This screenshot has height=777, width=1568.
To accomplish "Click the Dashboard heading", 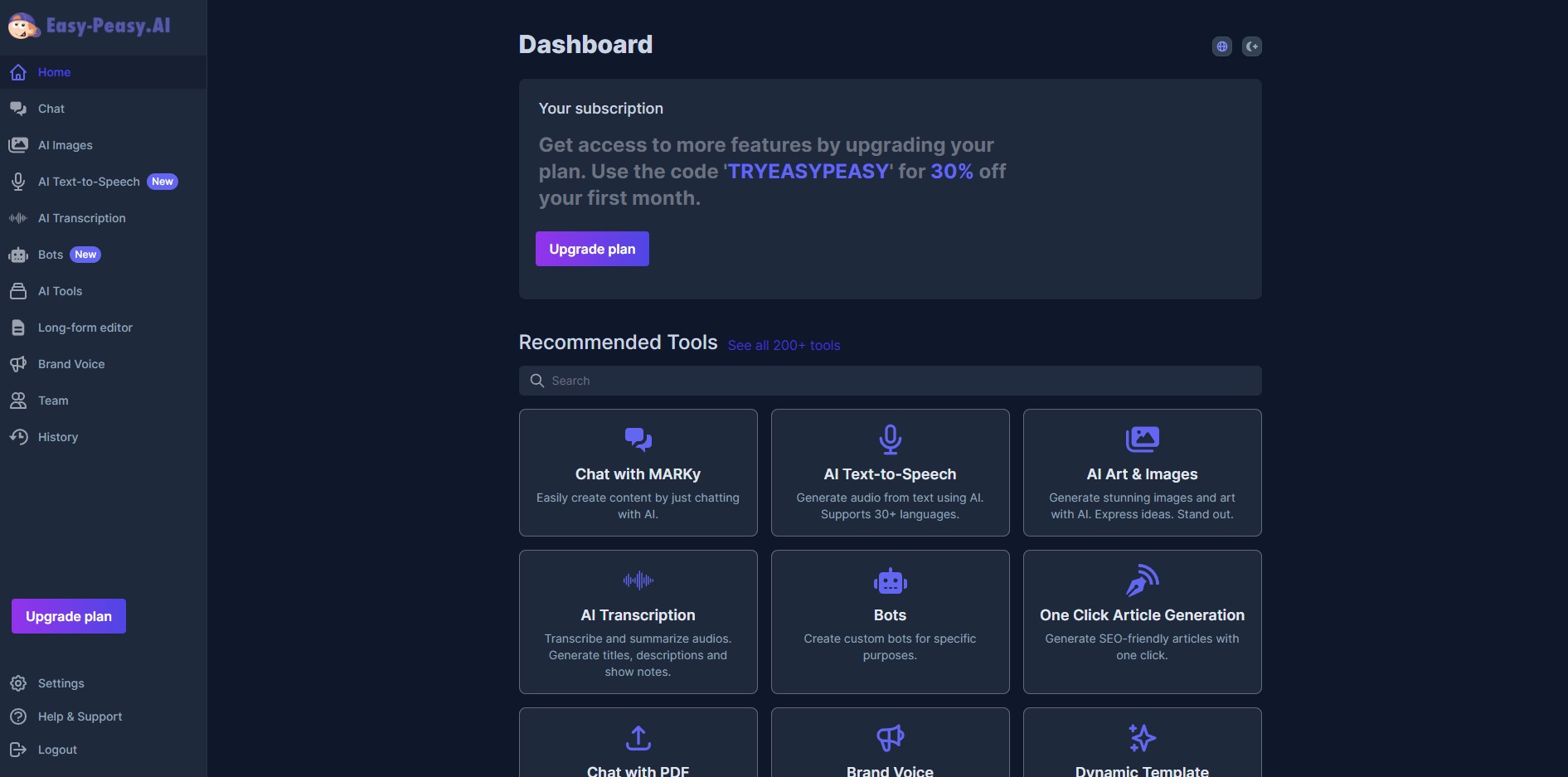I will (585, 44).
